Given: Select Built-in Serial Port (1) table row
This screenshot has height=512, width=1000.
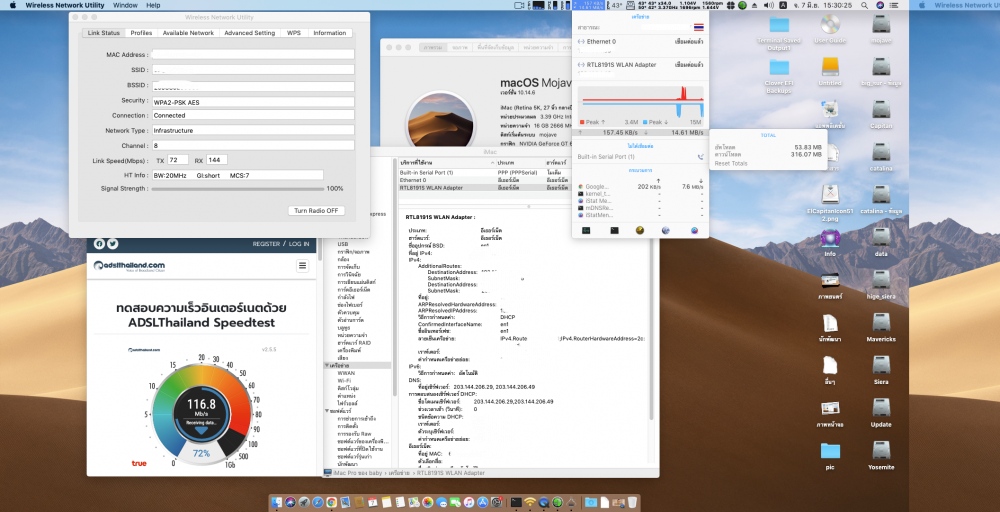Looking at the screenshot, I should pyautogui.click(x=483, y=172).
